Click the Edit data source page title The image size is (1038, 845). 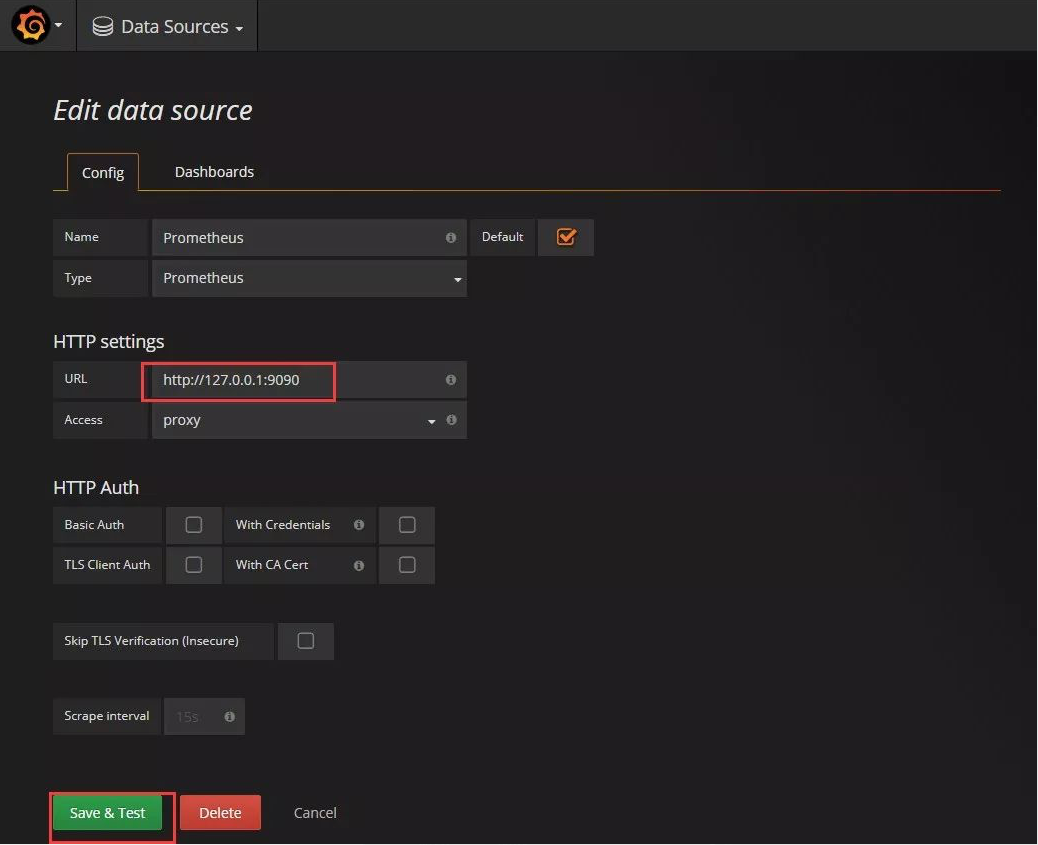[153, 110]
